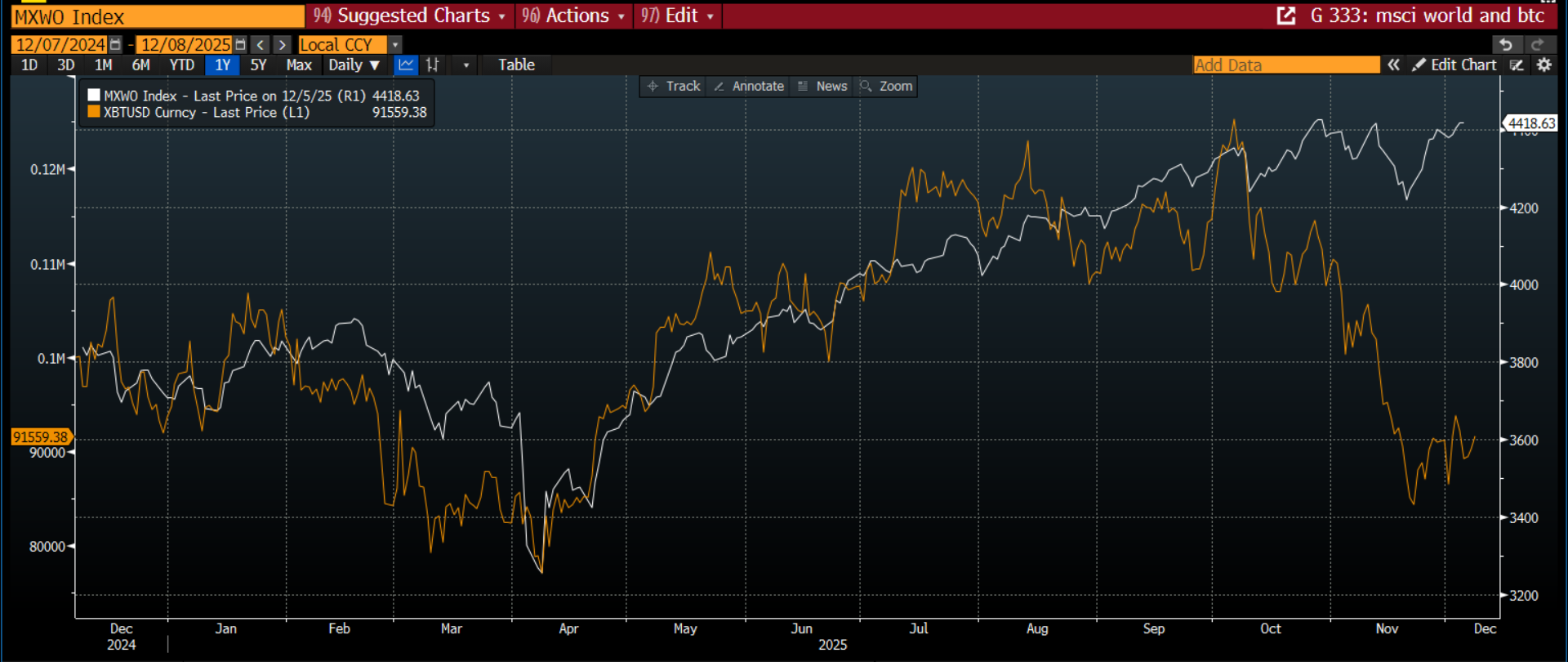Image resolution: width=1568 pixels, height=662 pixels.
Task: Switch to Table view
Action: click(516, 65)
